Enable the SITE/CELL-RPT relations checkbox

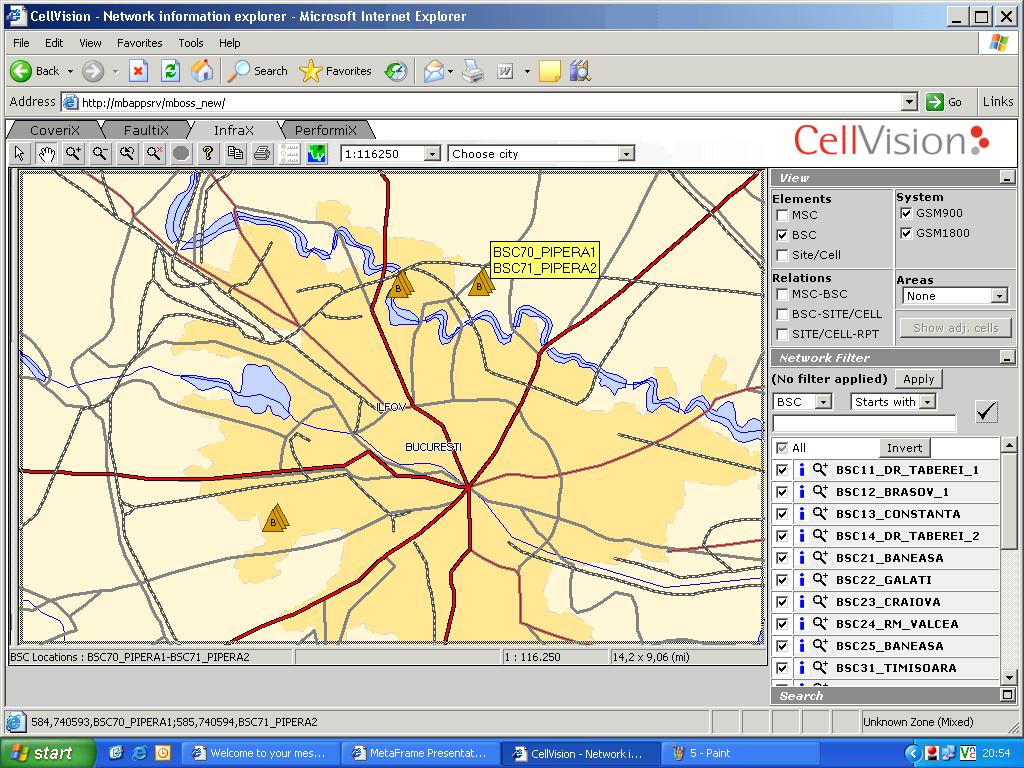click(x=782, y=334)
